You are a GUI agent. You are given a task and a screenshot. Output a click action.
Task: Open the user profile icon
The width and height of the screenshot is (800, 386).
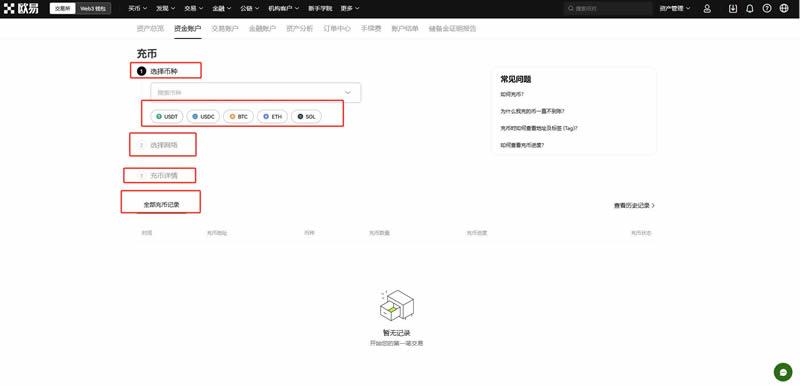click(707, 9)
